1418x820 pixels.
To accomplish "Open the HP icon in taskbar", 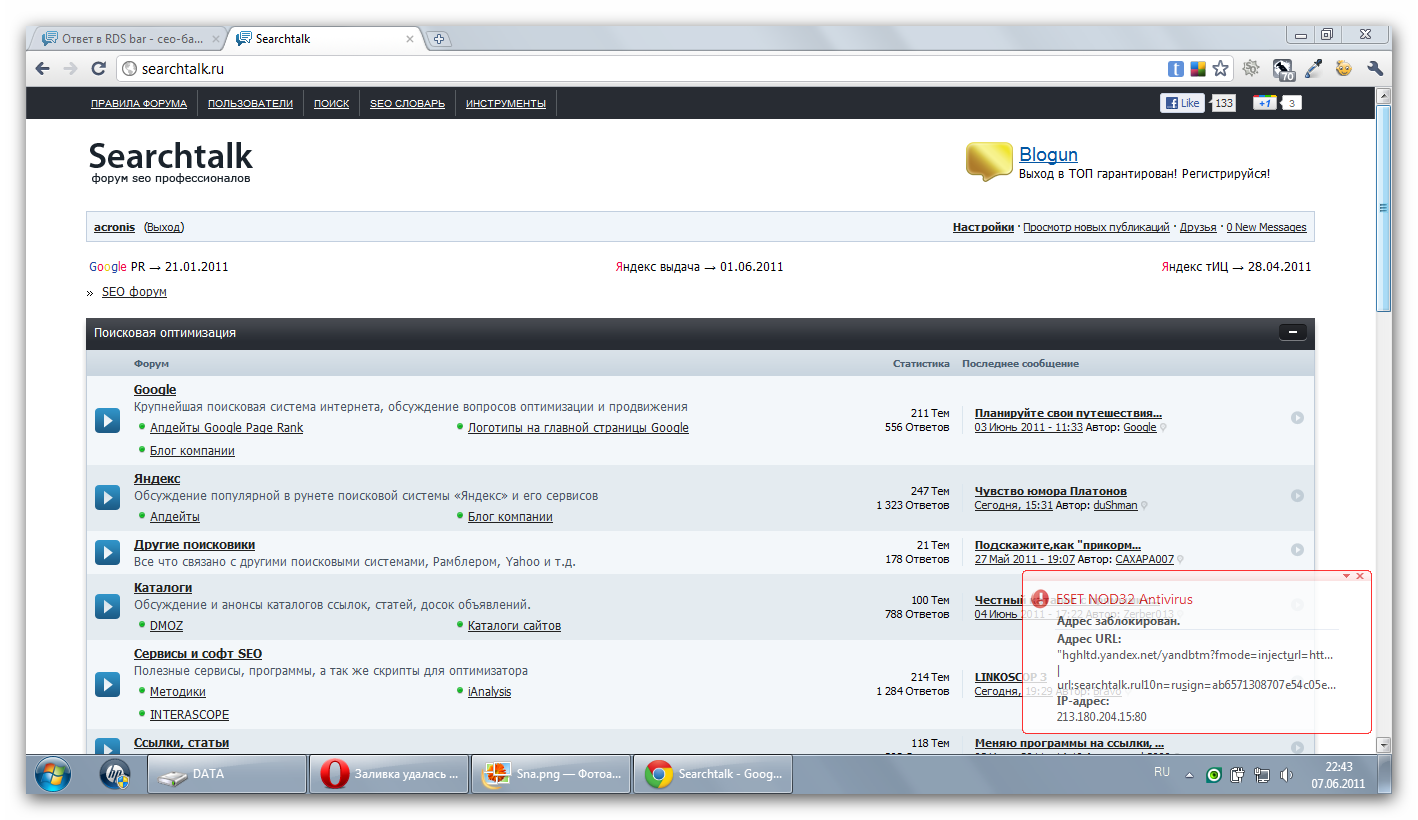I will pyautogui.click(x=115, y=774).
